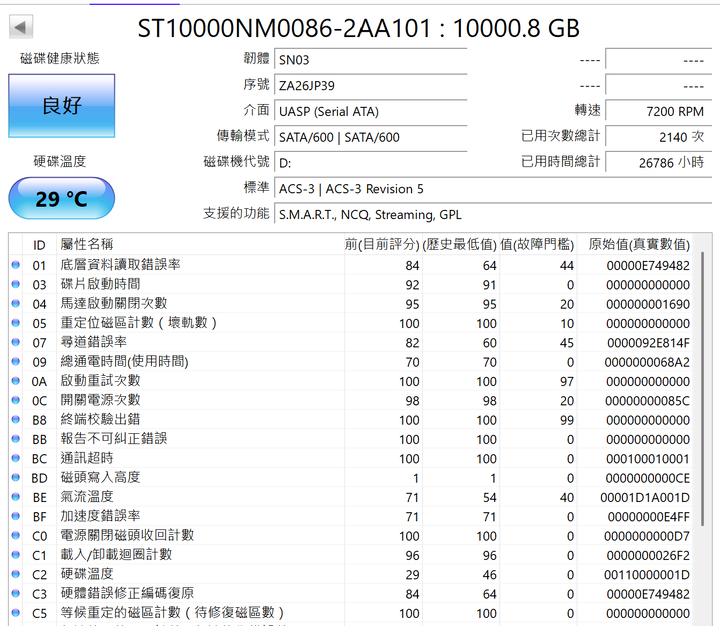Viewport: 720px width, 626px height.
Task: Select the 等候重定的磁區計數（待修復磁區數）row
Action: click(351, 613)
